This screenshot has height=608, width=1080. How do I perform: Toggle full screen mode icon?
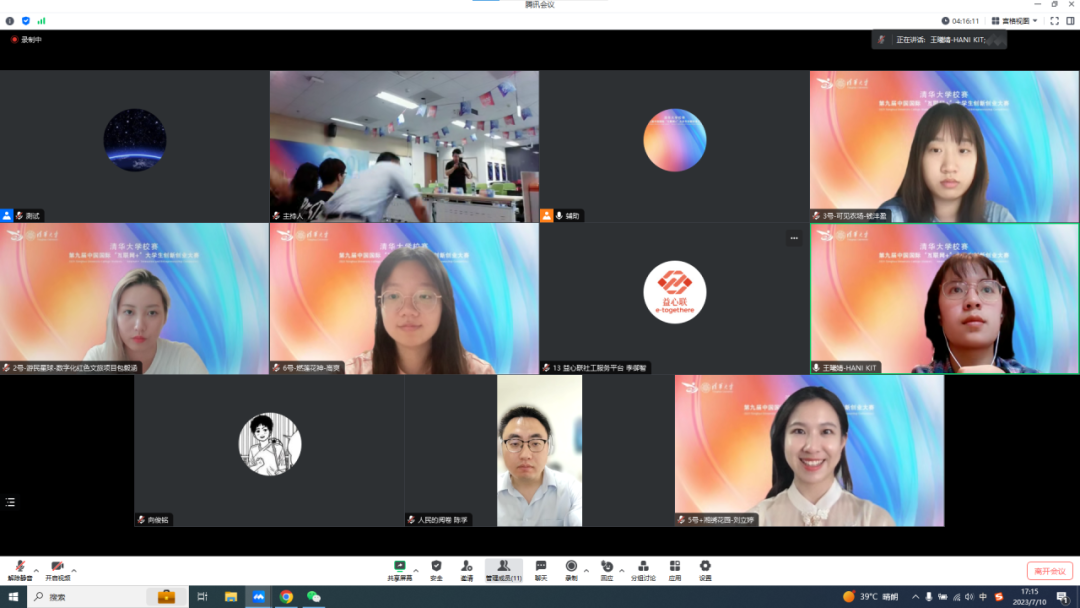click(x=1054, y=20)
